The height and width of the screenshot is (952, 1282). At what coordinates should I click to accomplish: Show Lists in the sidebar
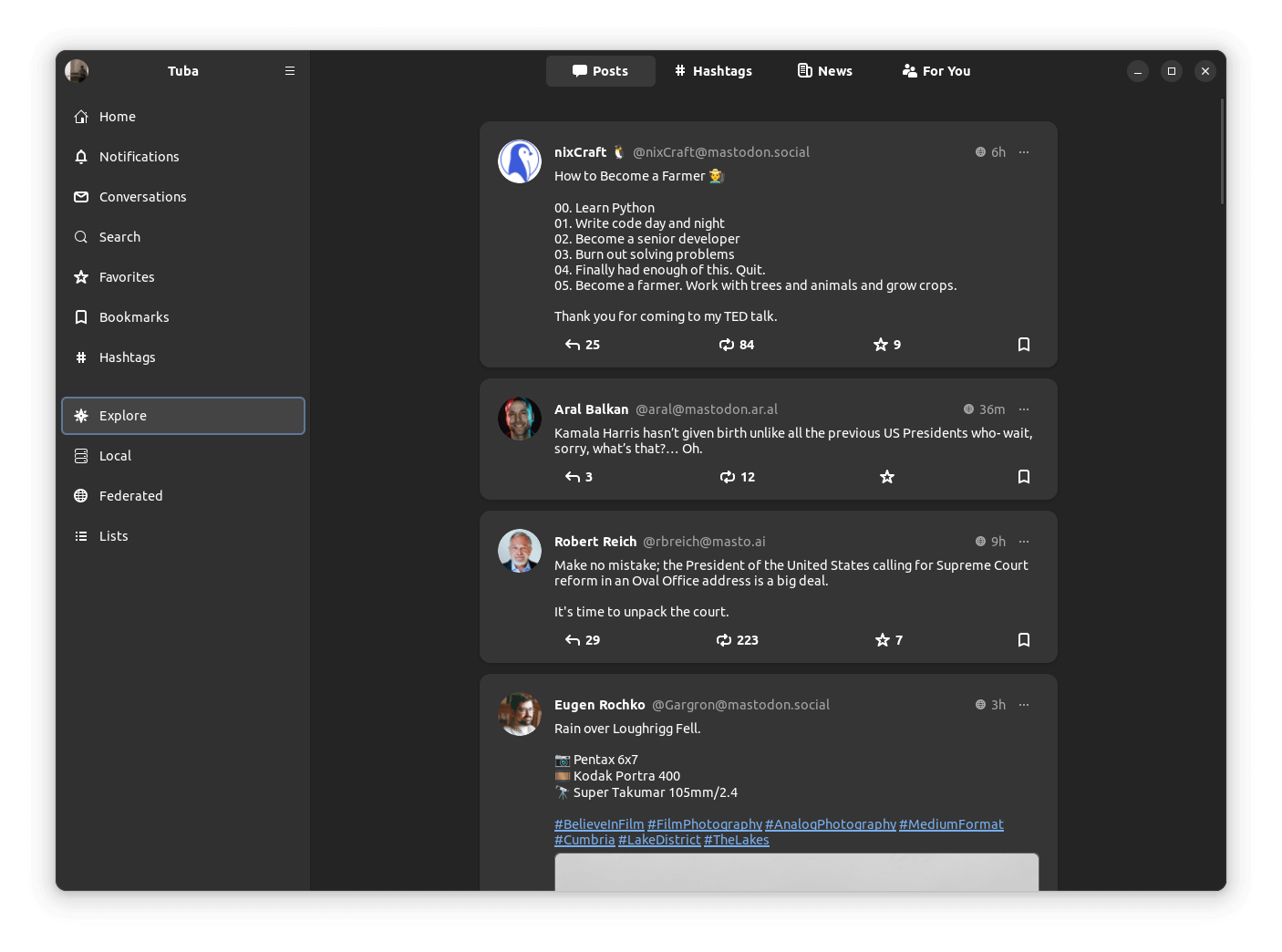click(x=113, y=536)
